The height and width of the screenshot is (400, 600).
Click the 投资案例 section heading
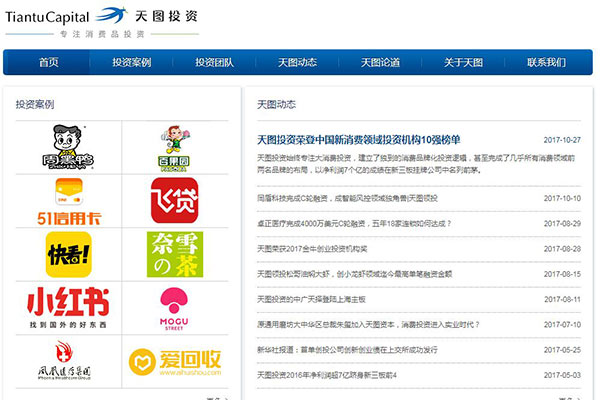click(x=35, y=104)
